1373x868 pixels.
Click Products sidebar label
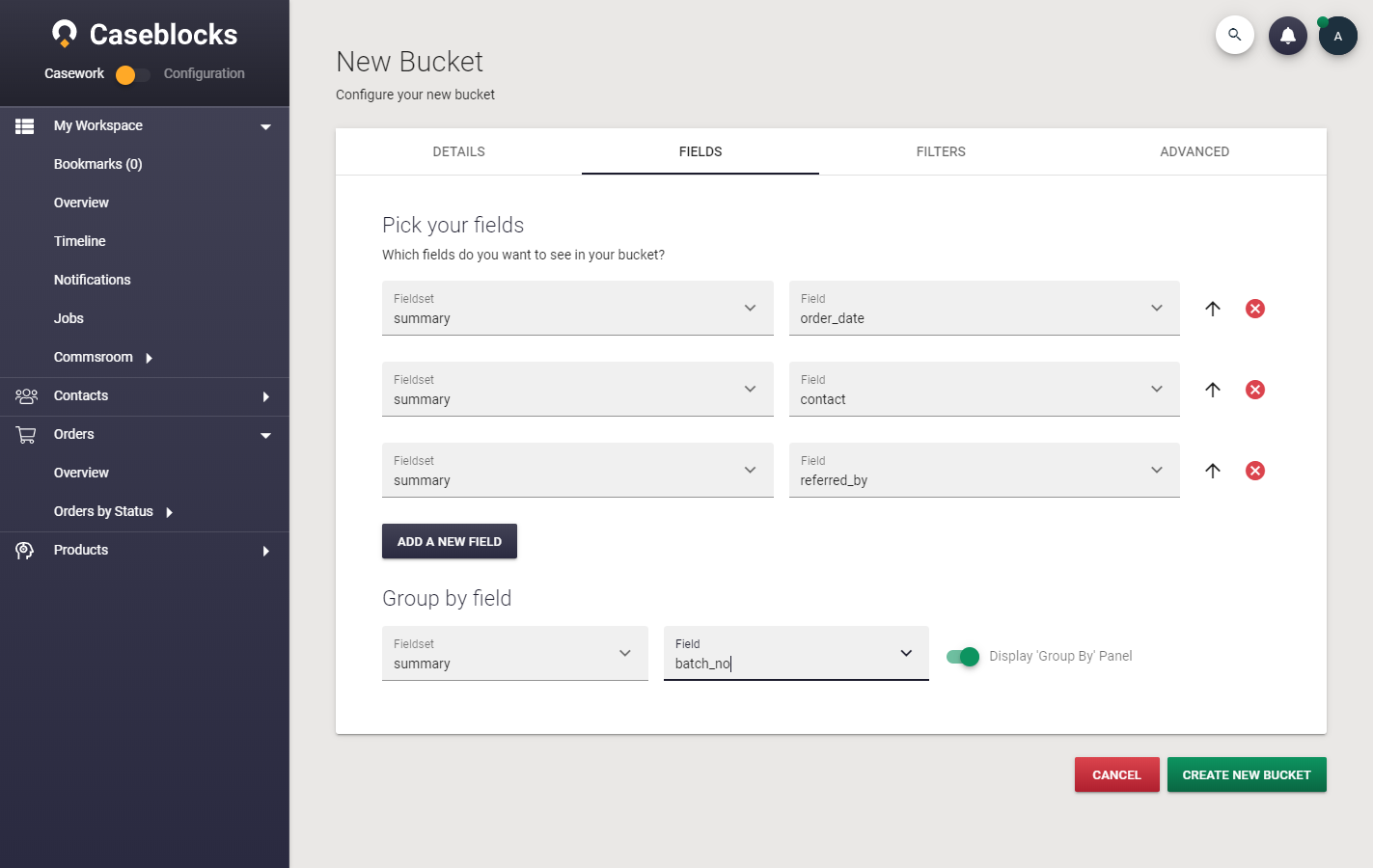81,550
